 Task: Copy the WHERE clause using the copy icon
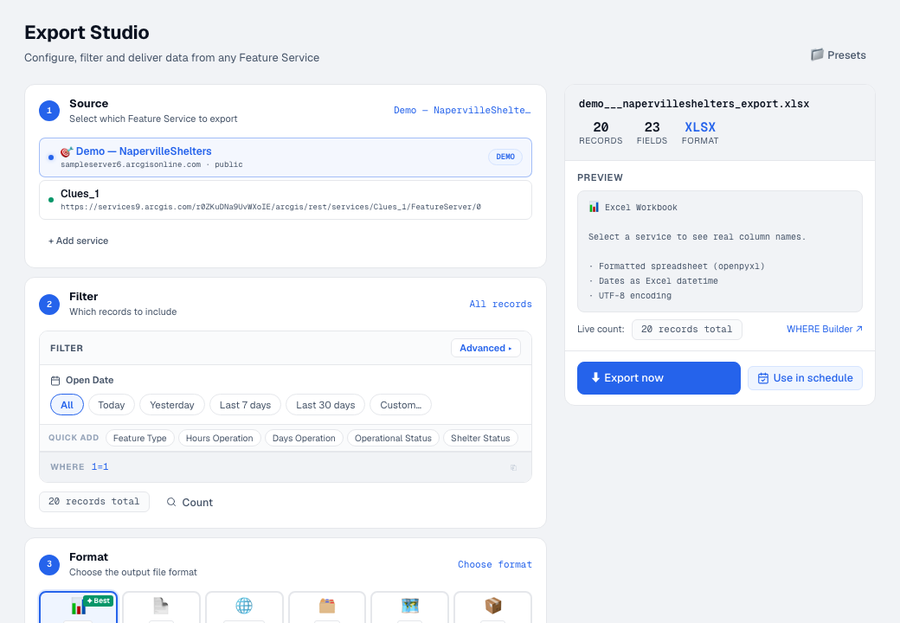pos(513,467)
